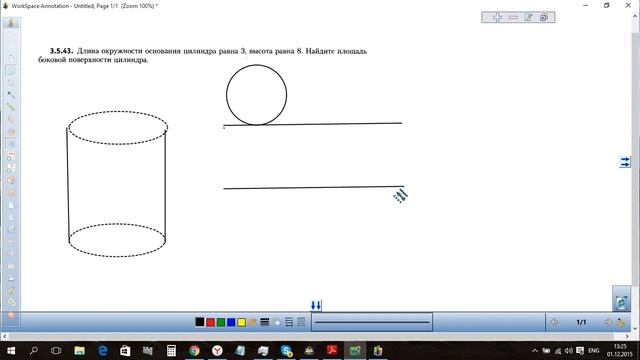Image resolution: width=640 pixels, height=360 pixels.
Task: Select the red pen color swatch
Action: 211,322
